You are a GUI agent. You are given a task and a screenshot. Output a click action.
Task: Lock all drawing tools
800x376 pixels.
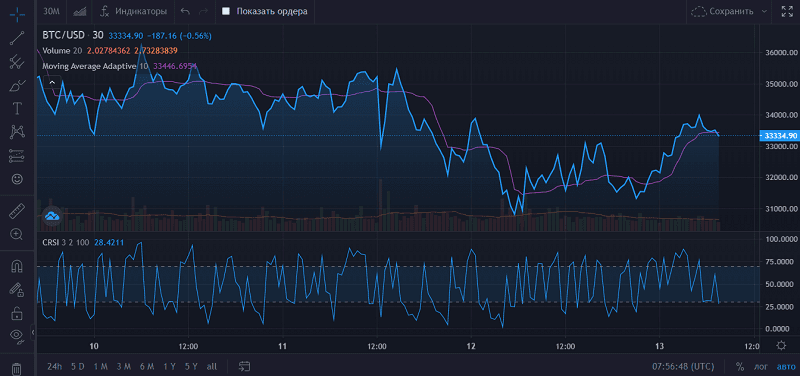coord(17,313)
